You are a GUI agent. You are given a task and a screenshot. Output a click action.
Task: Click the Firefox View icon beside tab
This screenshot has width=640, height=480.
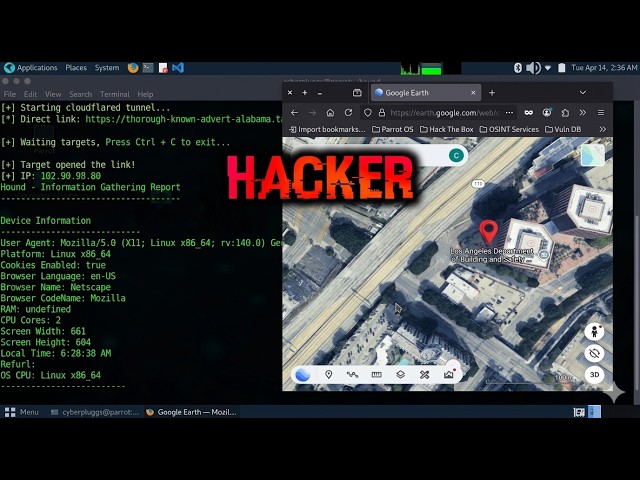pos(357,93)
